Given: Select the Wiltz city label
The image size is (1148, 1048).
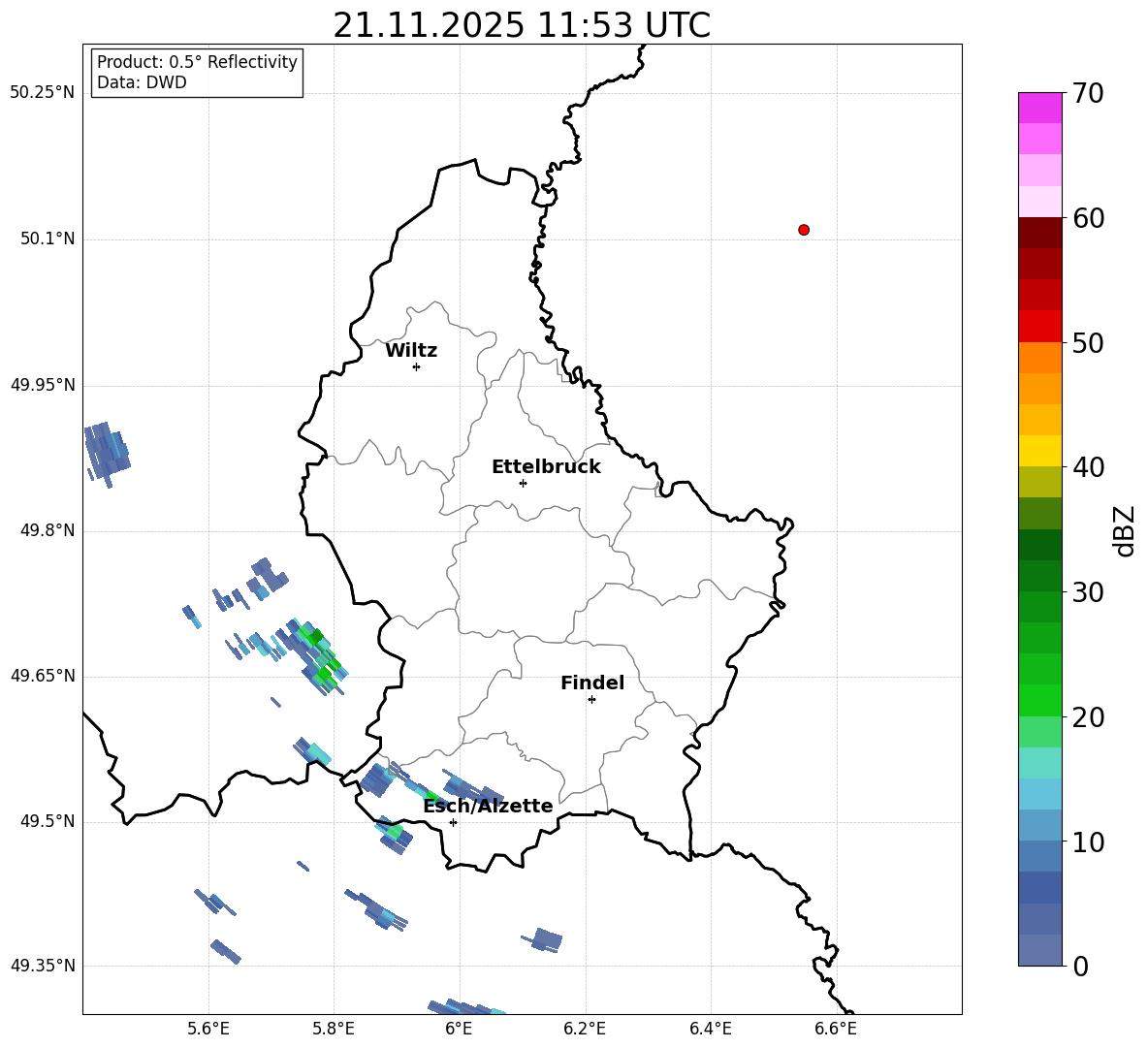Looking at the screenshot, I should pyautogui.click(x=411, y=351).
